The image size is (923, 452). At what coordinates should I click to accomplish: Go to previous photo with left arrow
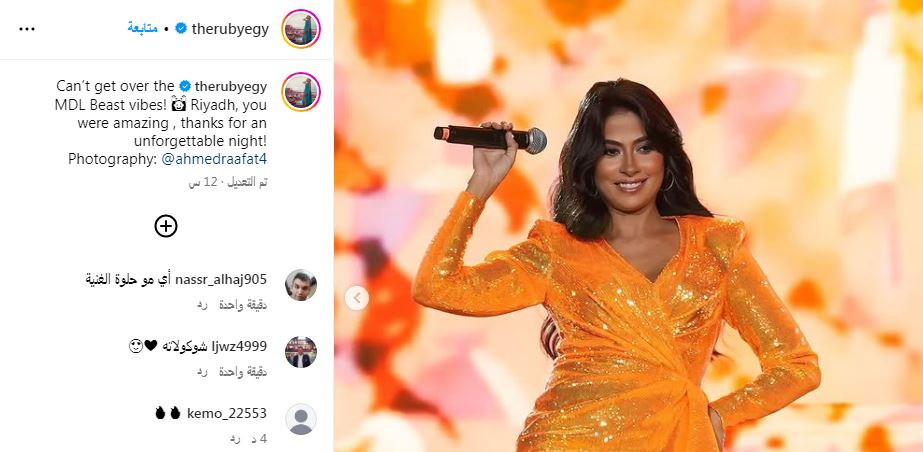tap(357, 298)
